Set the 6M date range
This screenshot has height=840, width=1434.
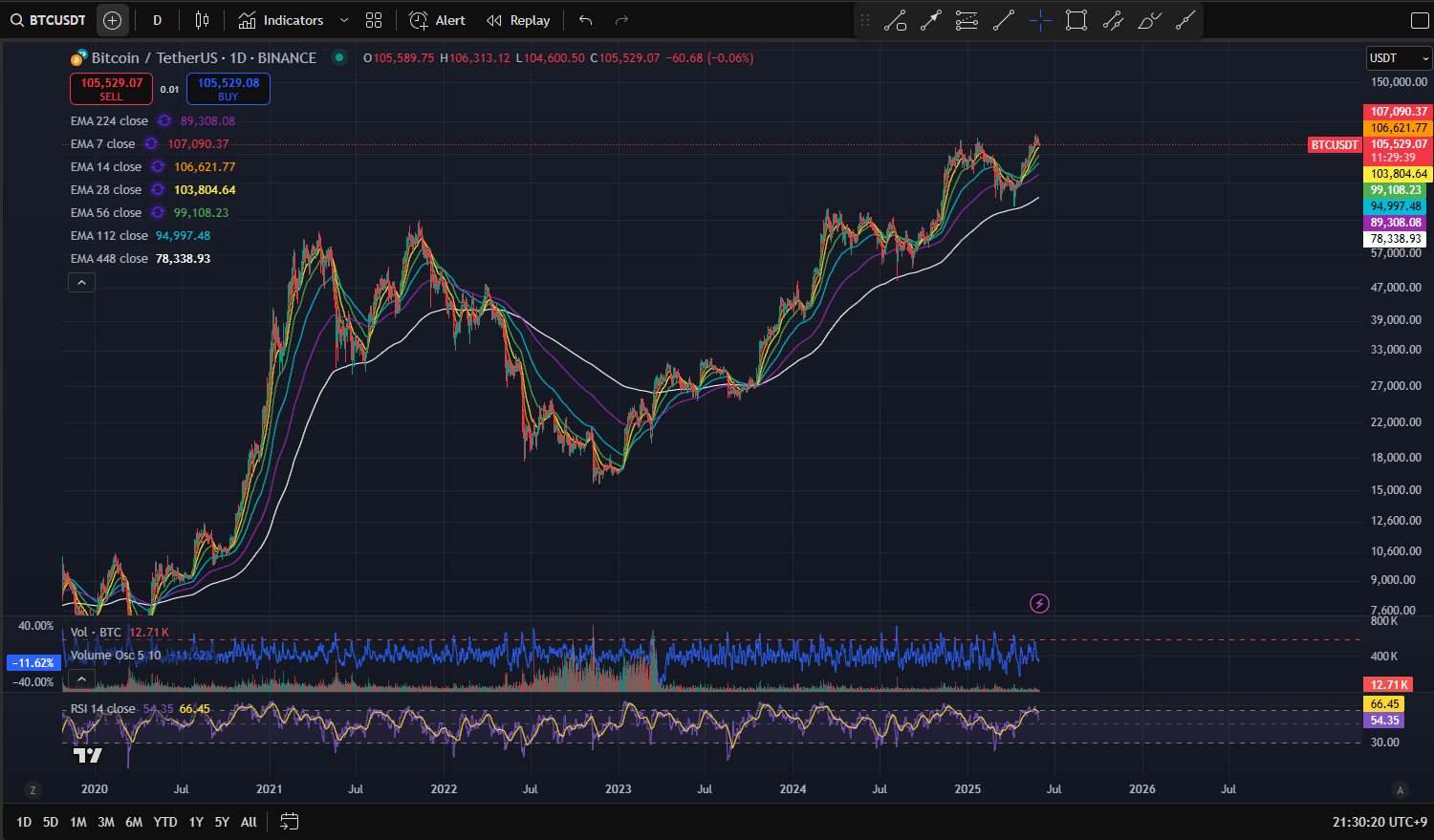pos(134,822)
